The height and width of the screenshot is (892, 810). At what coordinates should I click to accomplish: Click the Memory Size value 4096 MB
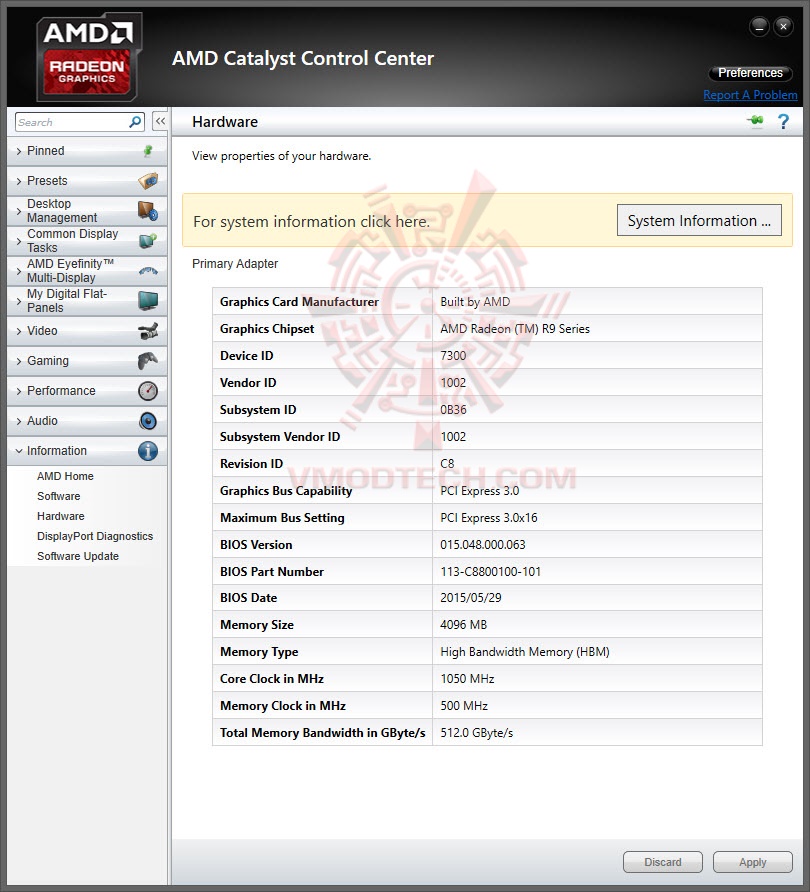click(464, 625)
